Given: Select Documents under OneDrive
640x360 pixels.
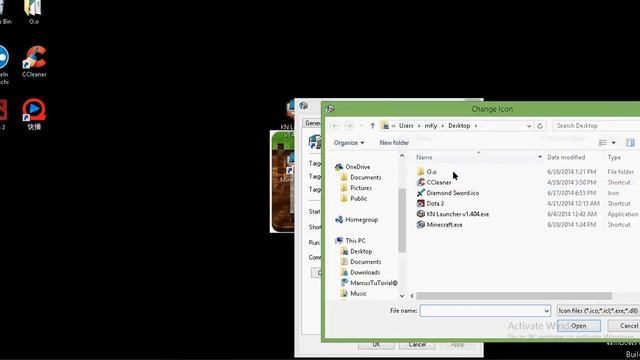Looking at the screenshot, I should coord(365,177).
